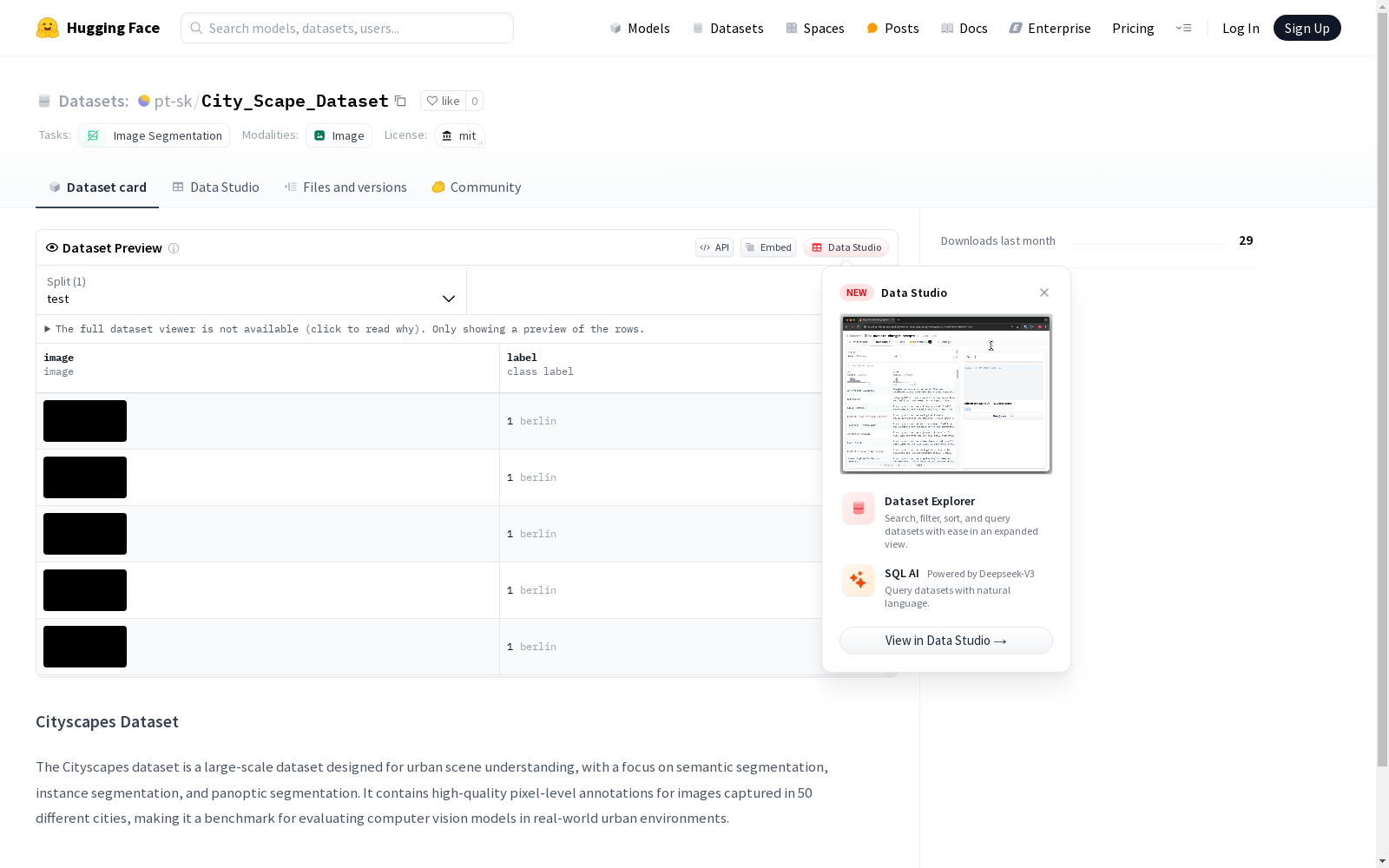Open Enterprise in the top navigation
Screen dimensions: 1389x868
coord(1050,28)
